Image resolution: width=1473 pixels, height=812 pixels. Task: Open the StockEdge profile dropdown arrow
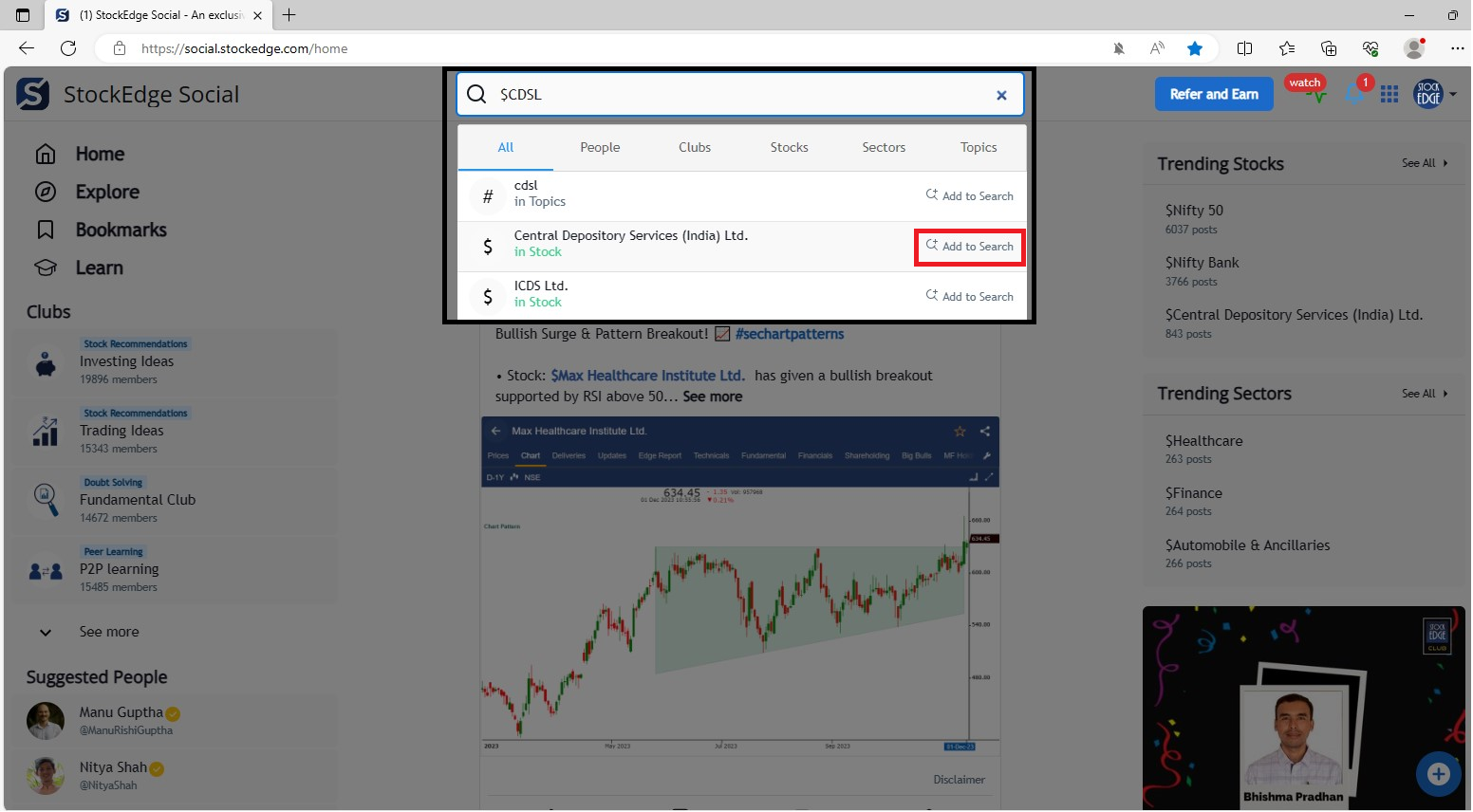tap(1453, 94)
